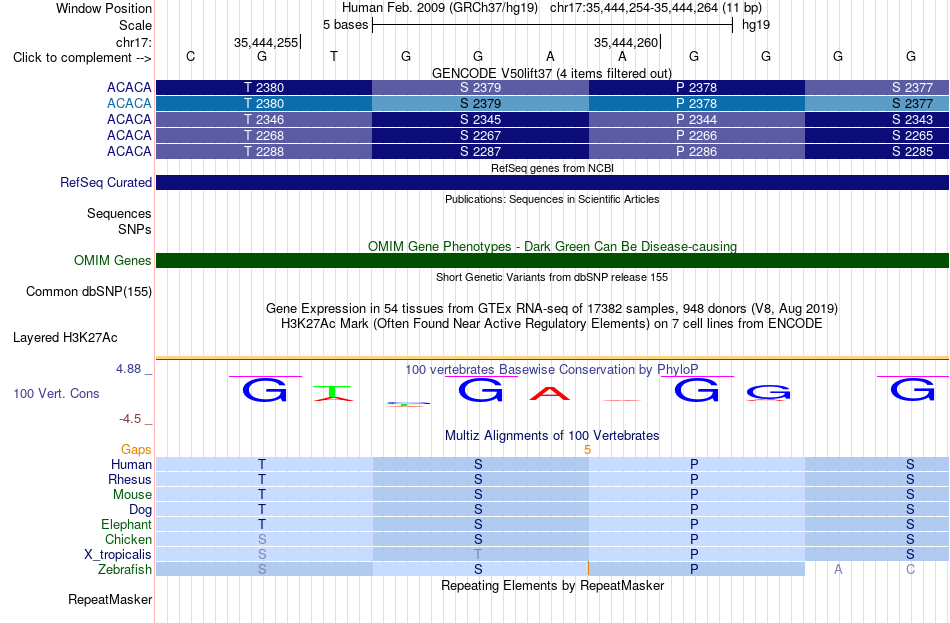This screenshot has height=623, width=950.
Task: Select the Rhesus alignment row label
Action: pyautogui.click(x=130, y=479)
